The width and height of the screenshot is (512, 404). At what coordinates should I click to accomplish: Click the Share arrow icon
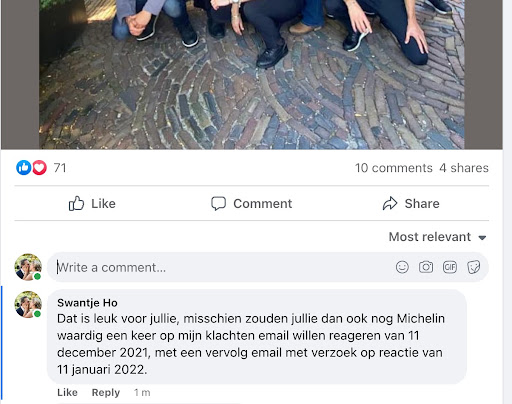pos(390,203)
